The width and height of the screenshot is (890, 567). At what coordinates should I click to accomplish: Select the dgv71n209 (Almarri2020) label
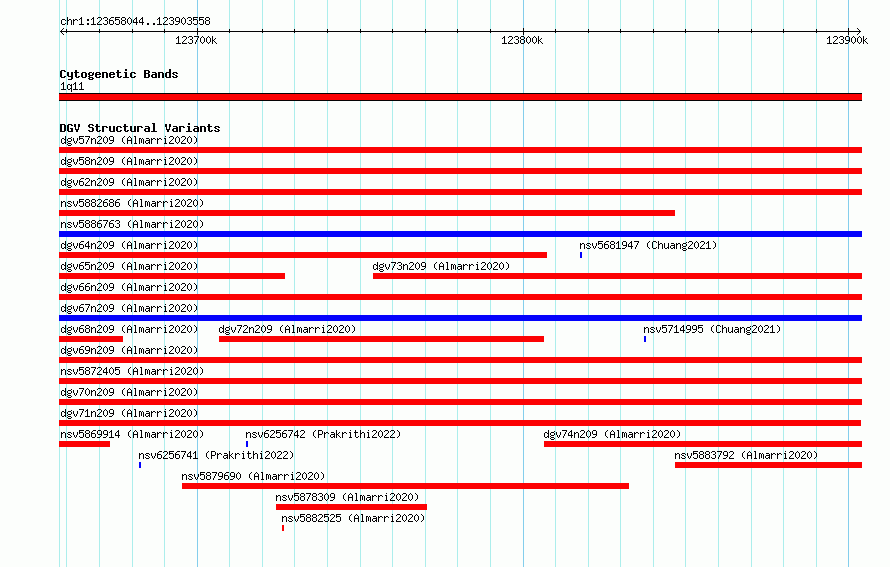pyautogui.click(x=129, y=413)
